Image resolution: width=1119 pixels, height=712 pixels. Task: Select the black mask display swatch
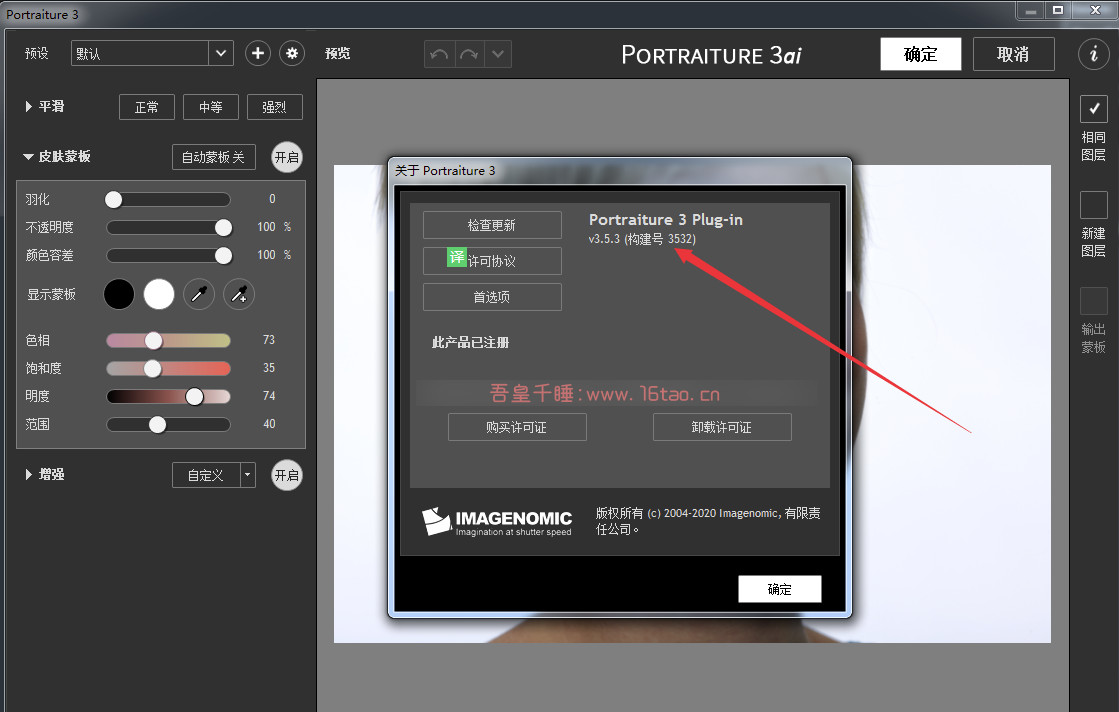(x=119, y=294)
